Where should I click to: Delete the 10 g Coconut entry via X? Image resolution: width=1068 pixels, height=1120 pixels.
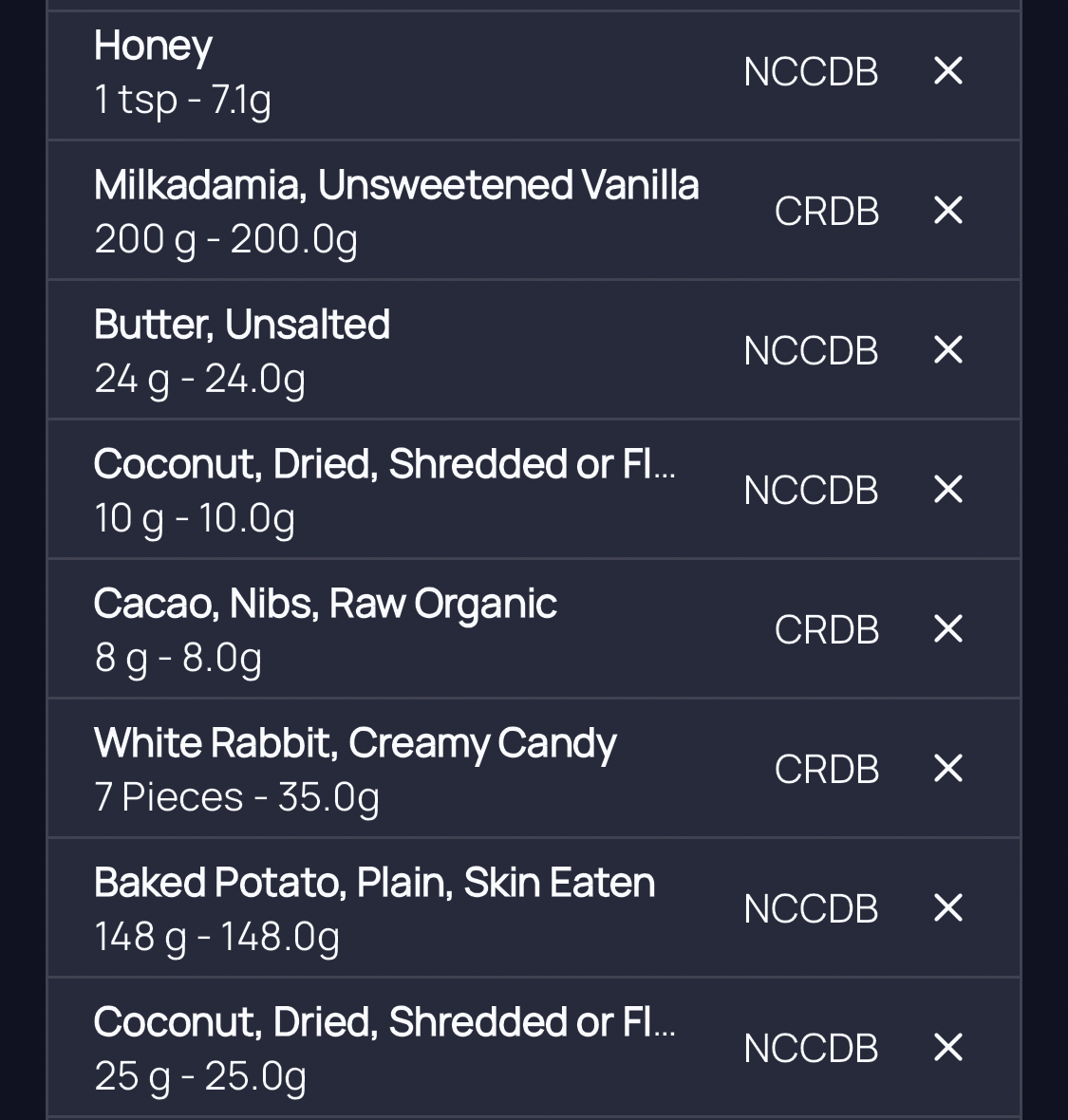tap(948, 489)
